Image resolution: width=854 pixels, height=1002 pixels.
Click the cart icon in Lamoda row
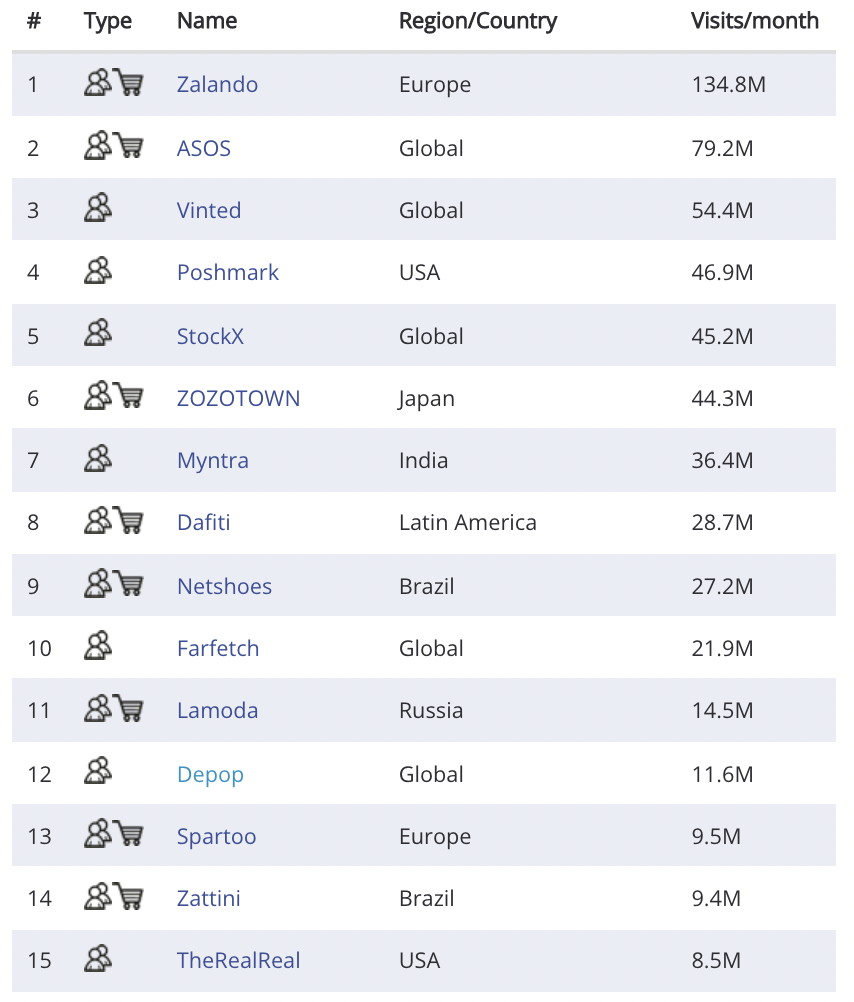[129, 709]
